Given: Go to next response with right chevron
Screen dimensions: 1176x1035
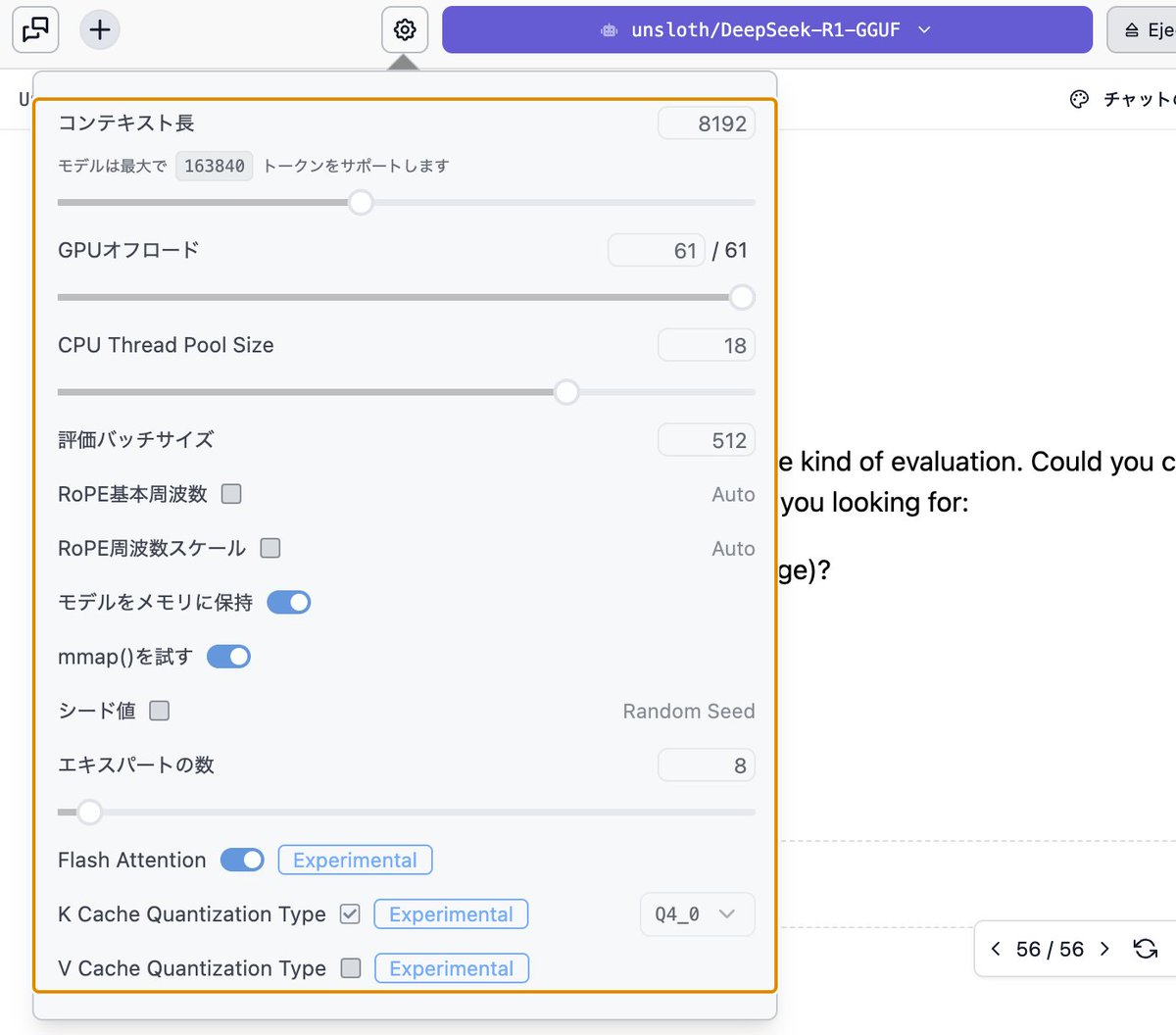Looking at the screenshot, I should pyautogui.click(x=1104, y=949).
